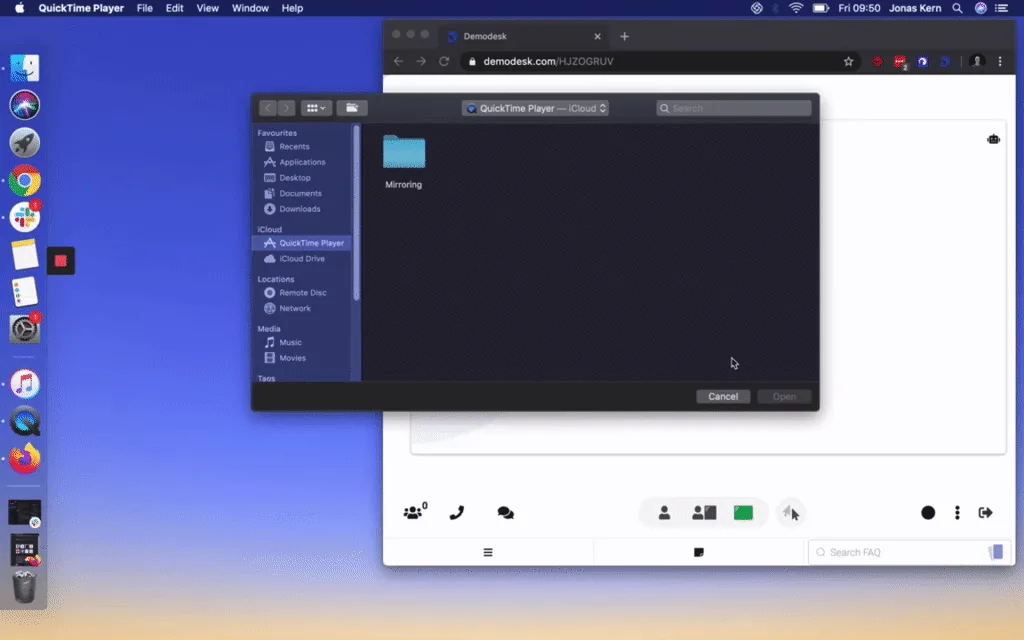Select the single presenter view icon
1024x640 pixels.
(x=664, y=513)
